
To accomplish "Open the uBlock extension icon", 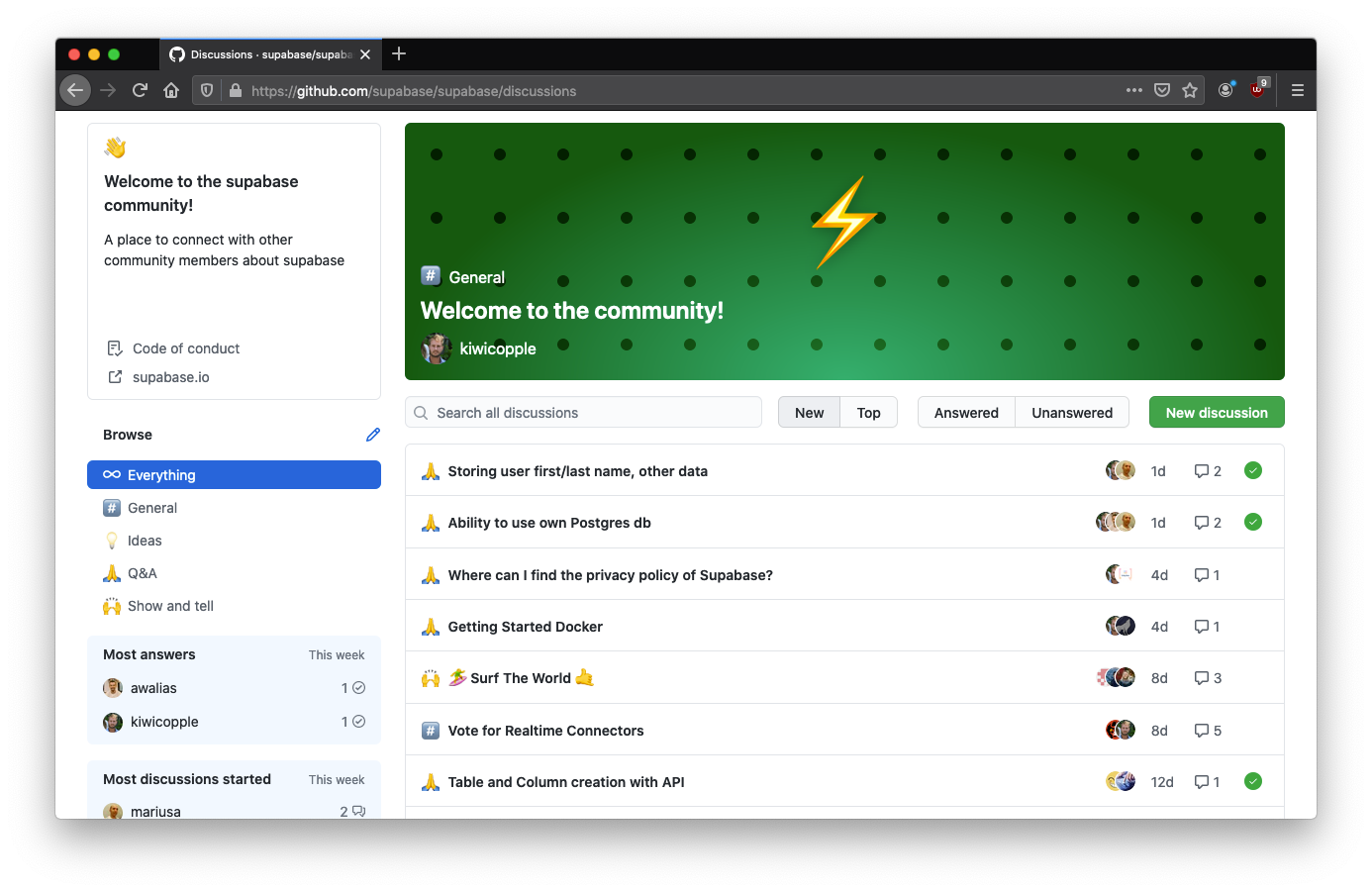I will click(x=1257, y=89).
